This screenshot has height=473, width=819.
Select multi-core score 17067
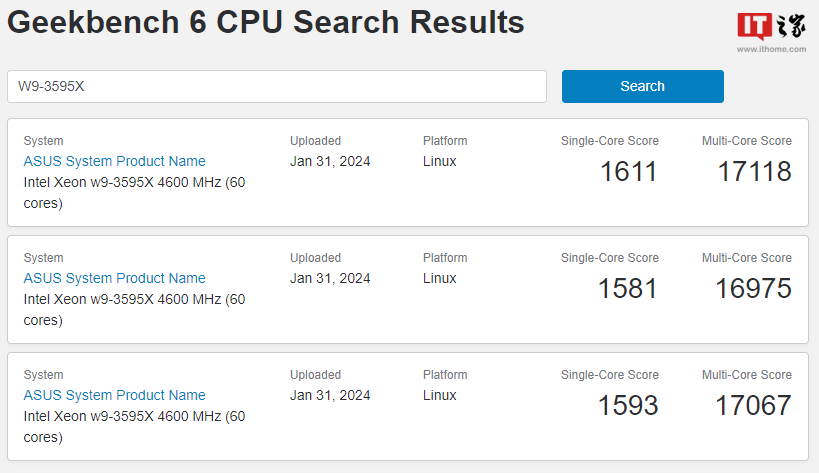[753, 406]
